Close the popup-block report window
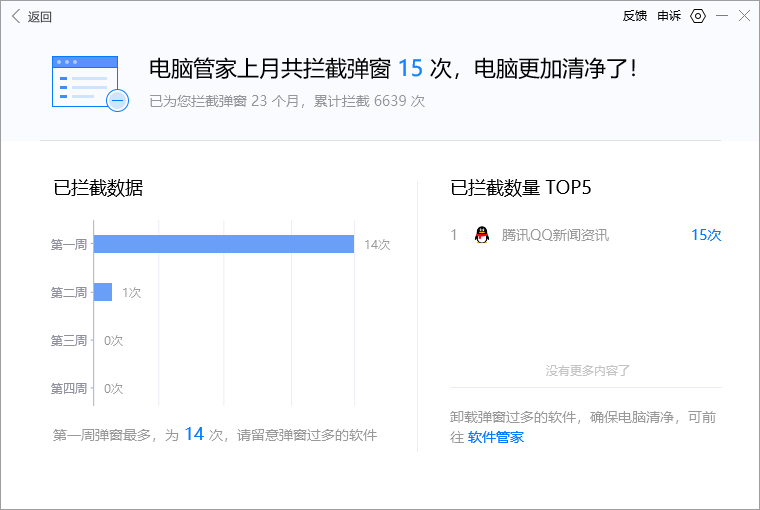This screenshot has height=510, width=760. [x=744, y=16]
